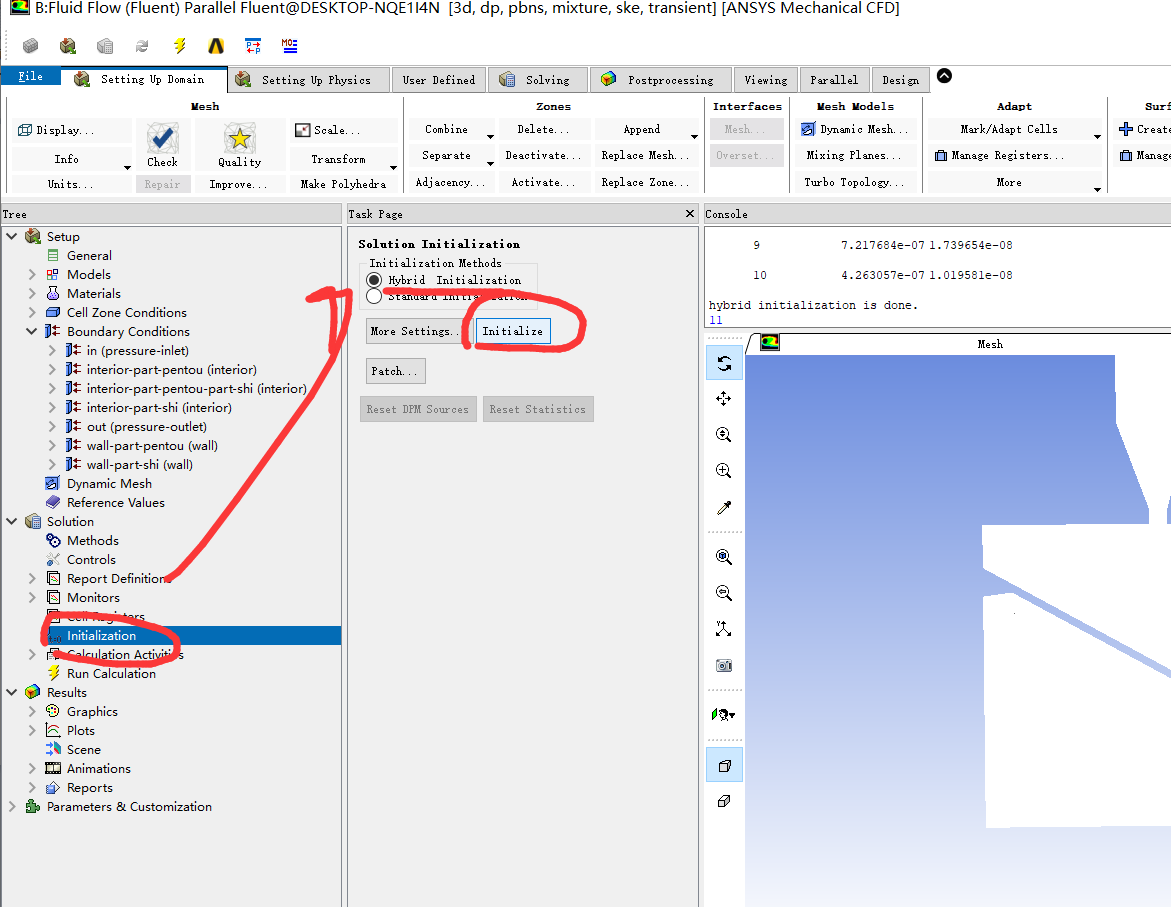Open the File menu

(x=31, y=76)
